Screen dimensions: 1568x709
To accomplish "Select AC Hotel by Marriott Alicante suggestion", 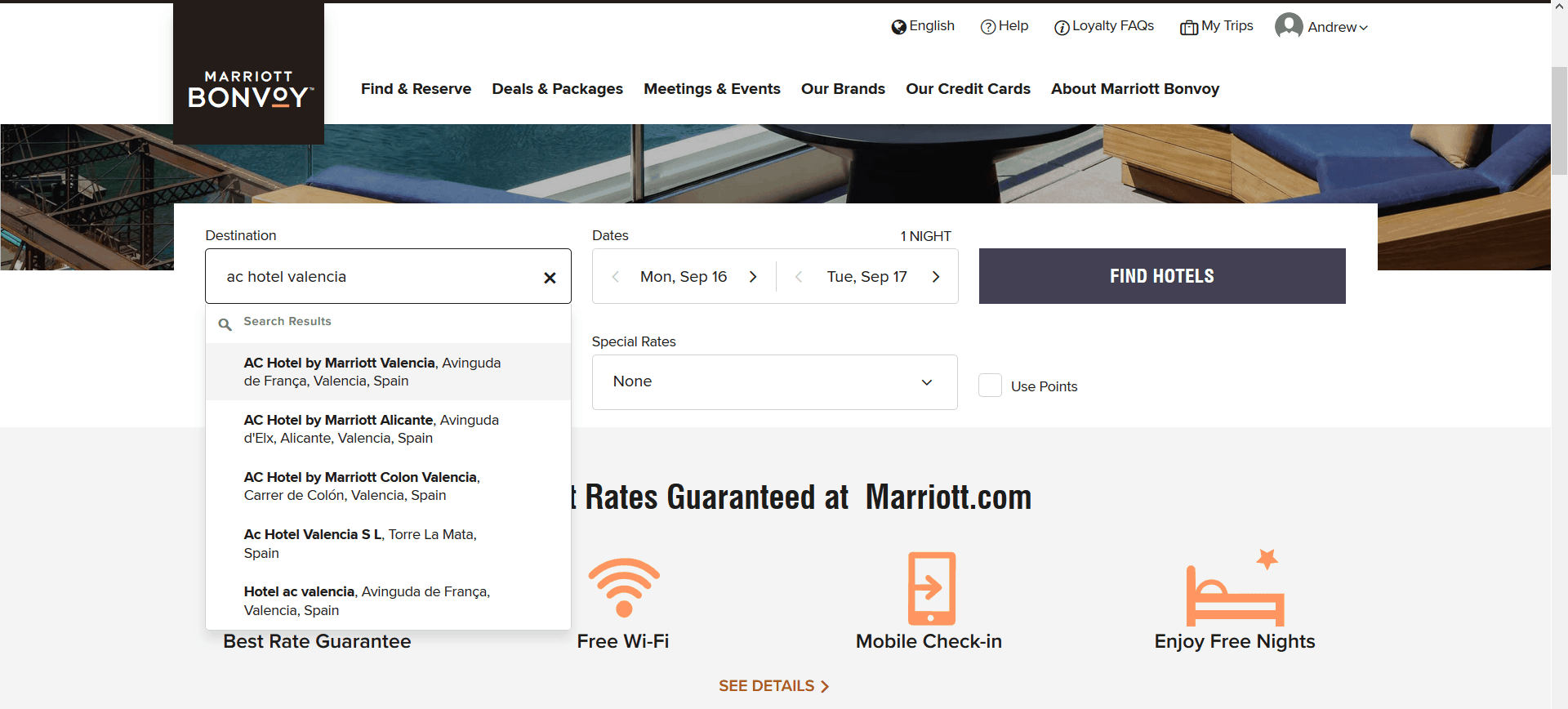I will click(388, 429).
